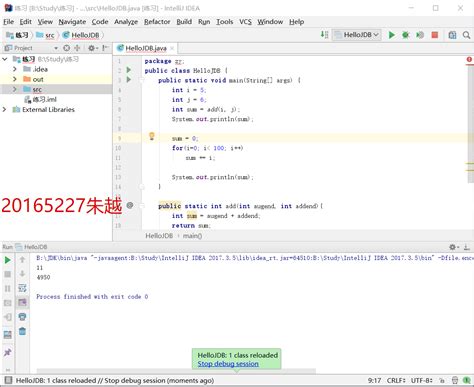
Task: Start debugging with the bug icon
Action: pyautogui.click(x=406, y=35)
